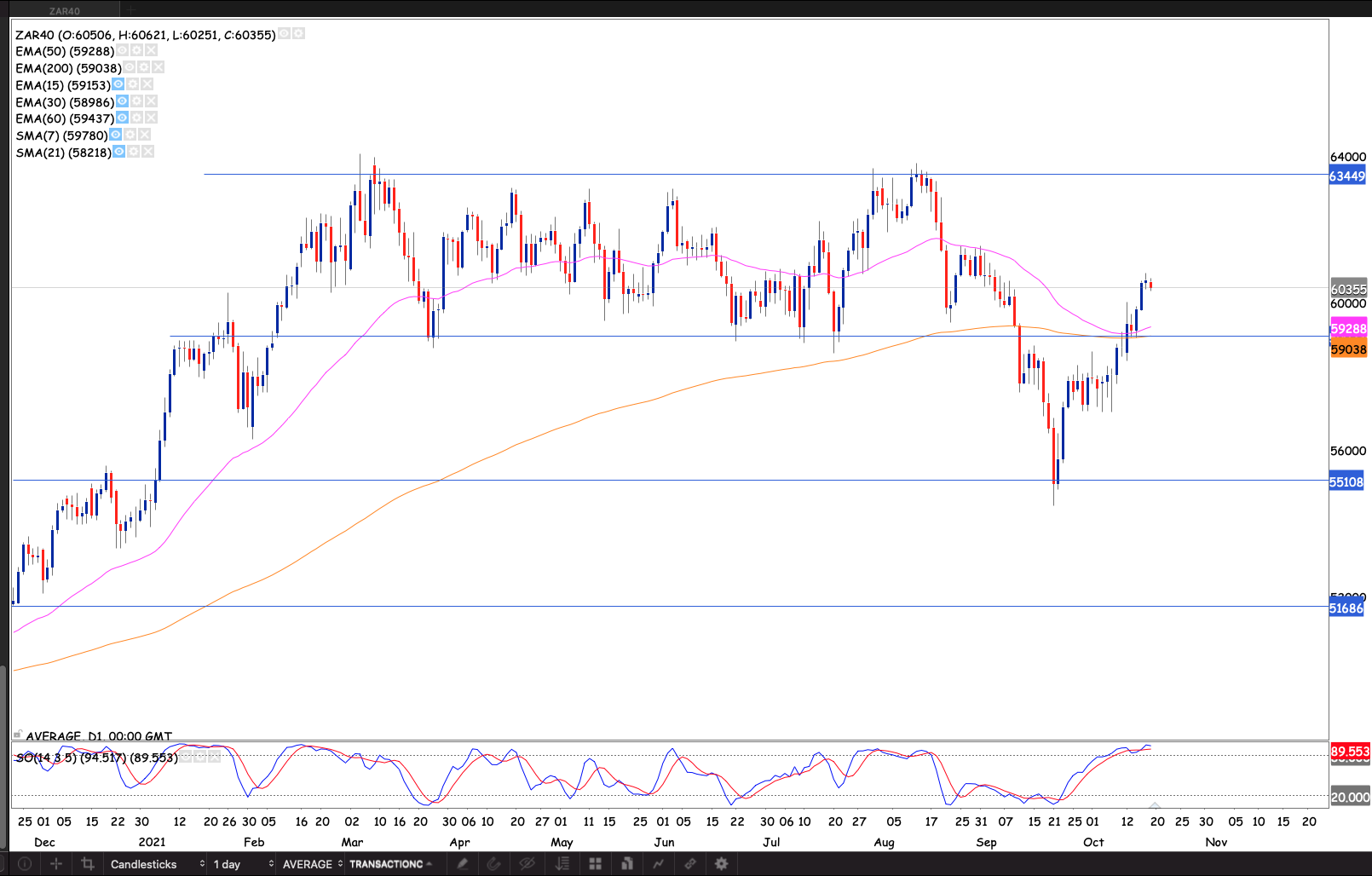Toggle visibility of EMA(15) indicator
This screenshot has height=876, width=1372.
[x=118, y=84]
